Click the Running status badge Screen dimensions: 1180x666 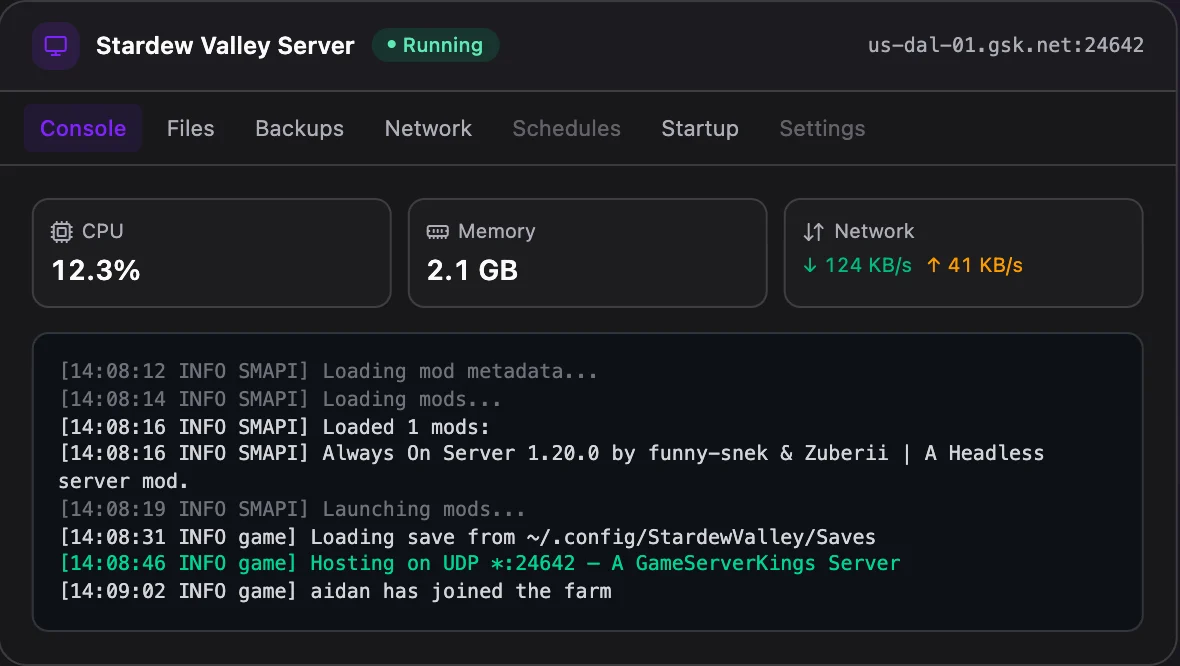tap(435, 45)
